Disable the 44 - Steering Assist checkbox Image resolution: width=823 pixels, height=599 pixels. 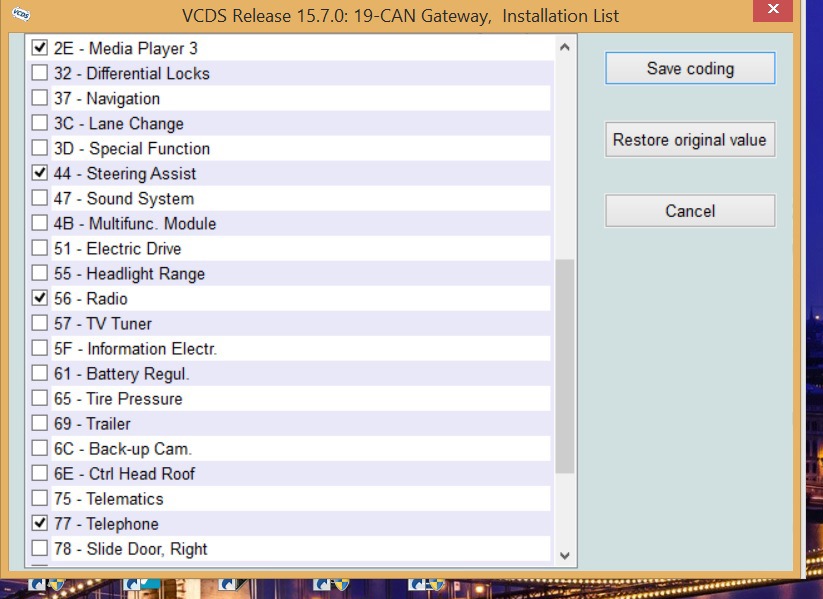click(39, 173)
